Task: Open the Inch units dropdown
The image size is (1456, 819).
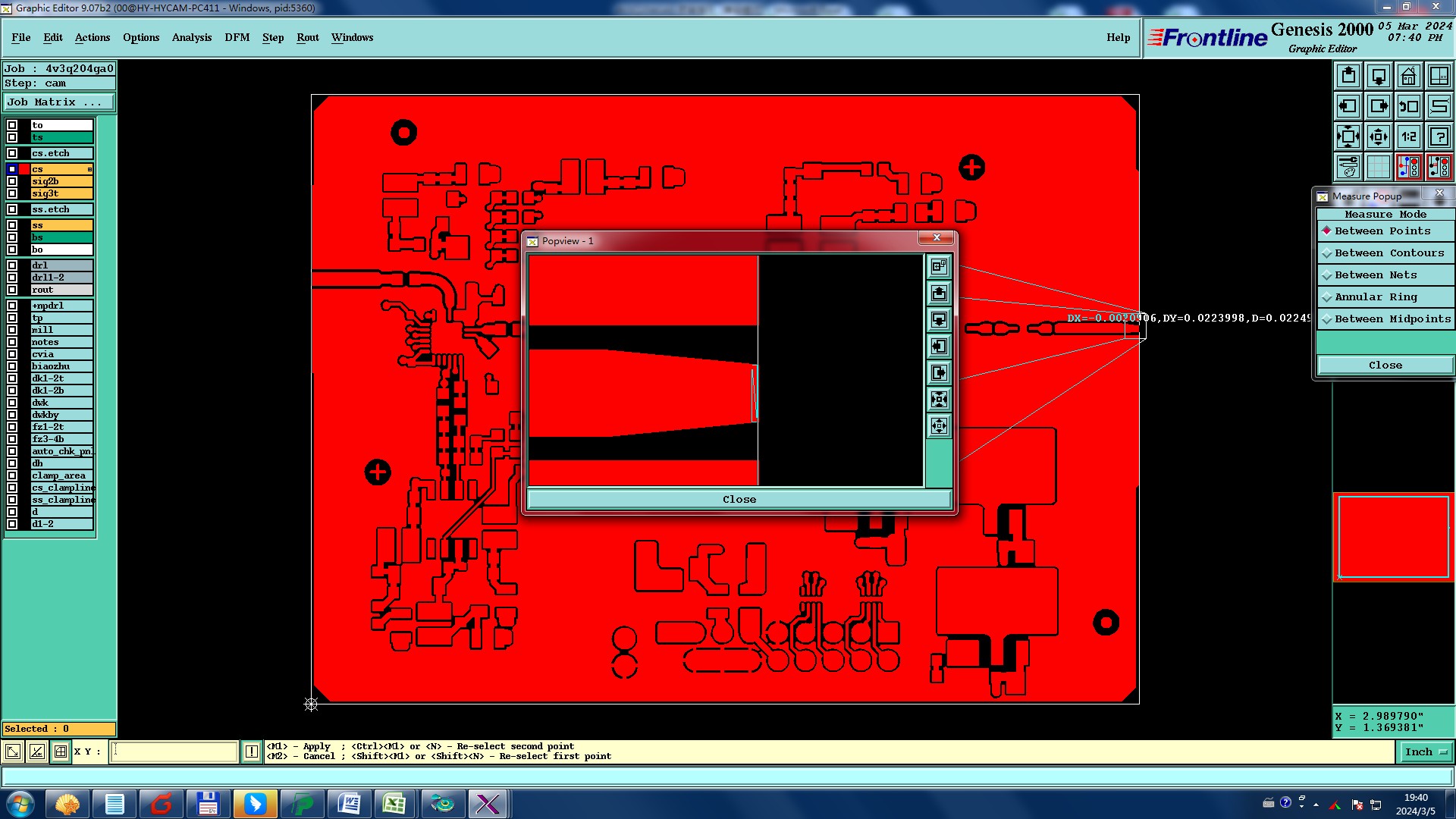Action: pyautogui.click(x=1426, y=752)
